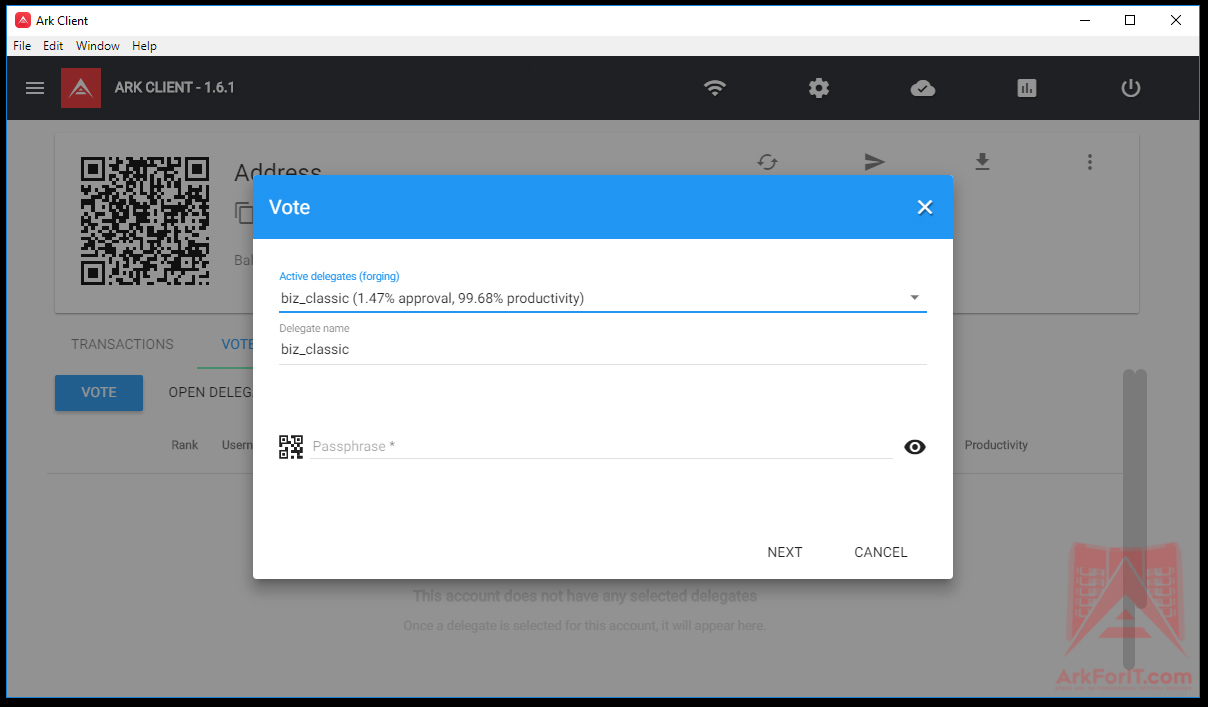Click the Delegate name field
1208x707 pixels.
(603, 349)
